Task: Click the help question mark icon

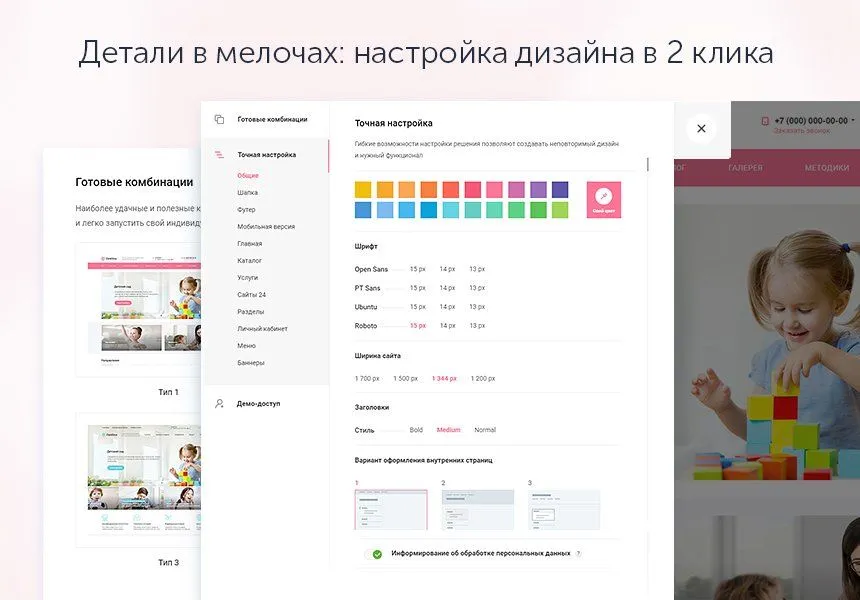Action: [x=578, y=553]
